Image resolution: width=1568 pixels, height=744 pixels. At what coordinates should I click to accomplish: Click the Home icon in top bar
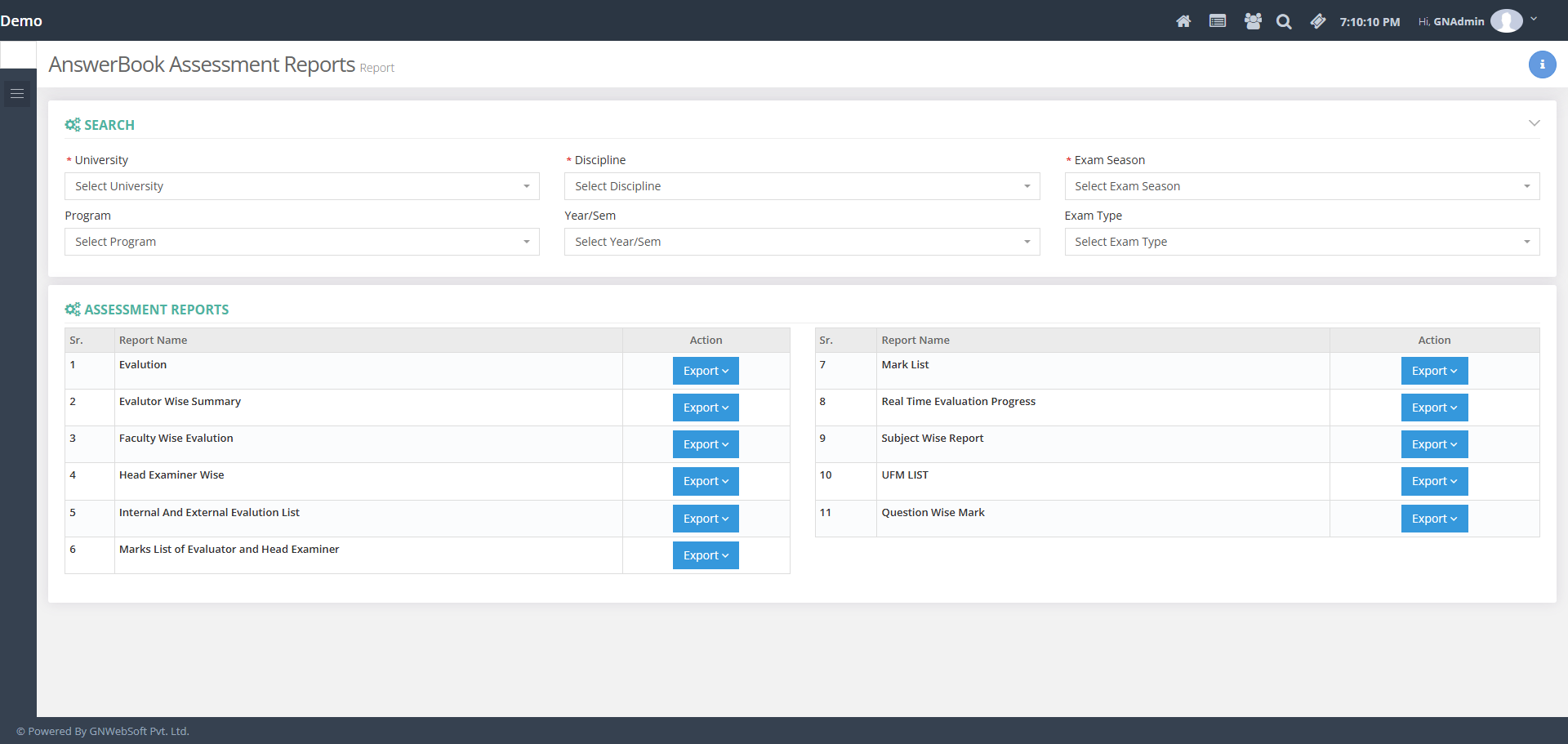click(1183, 21)
